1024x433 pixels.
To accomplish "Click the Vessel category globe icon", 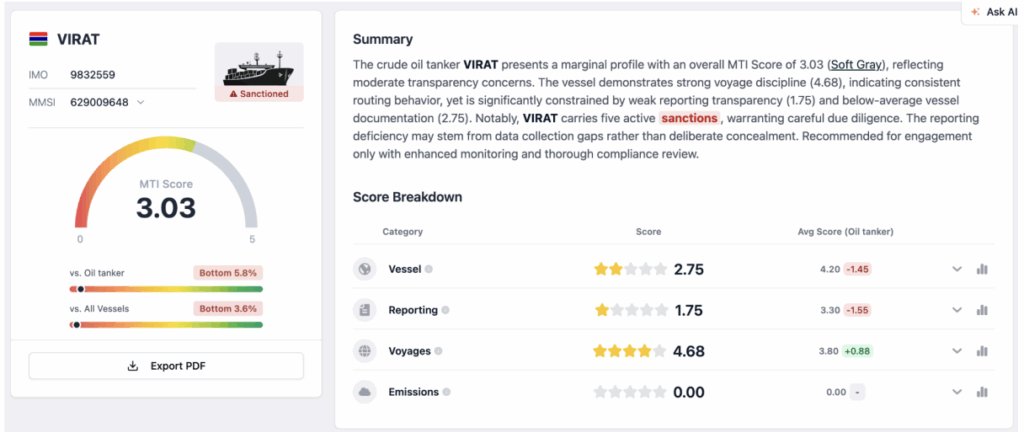I will (x=364, y=269).
